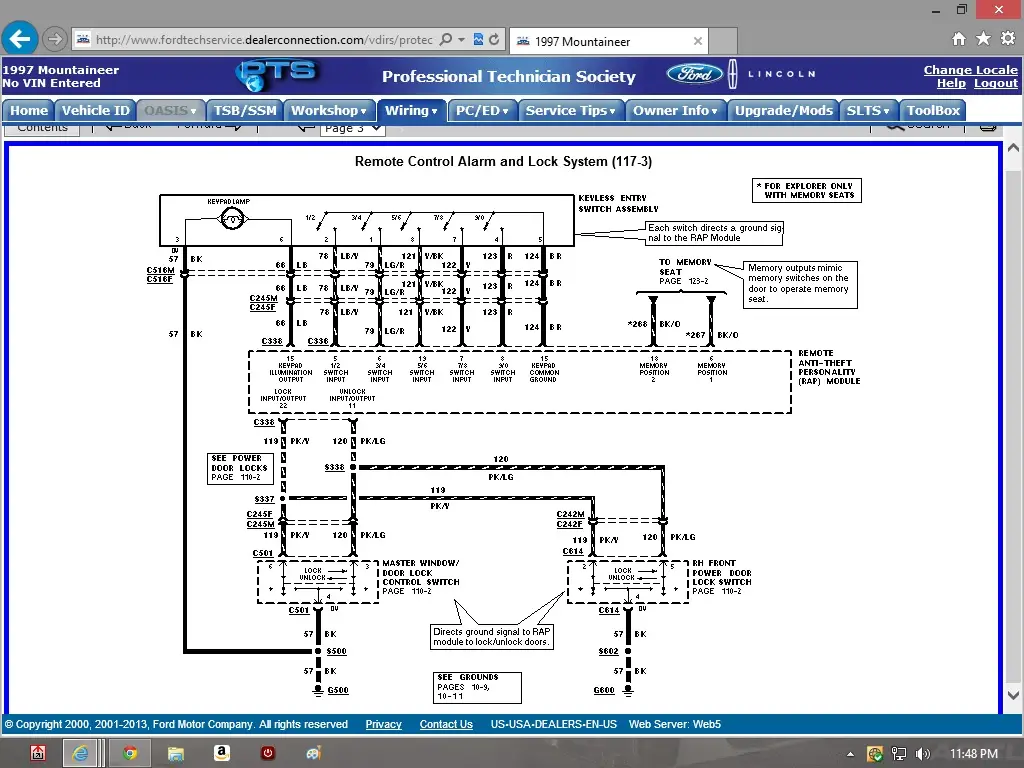1024x768 pixels.
Task: Expand the PC/ED dropdown menu
Action: point(482,110)
